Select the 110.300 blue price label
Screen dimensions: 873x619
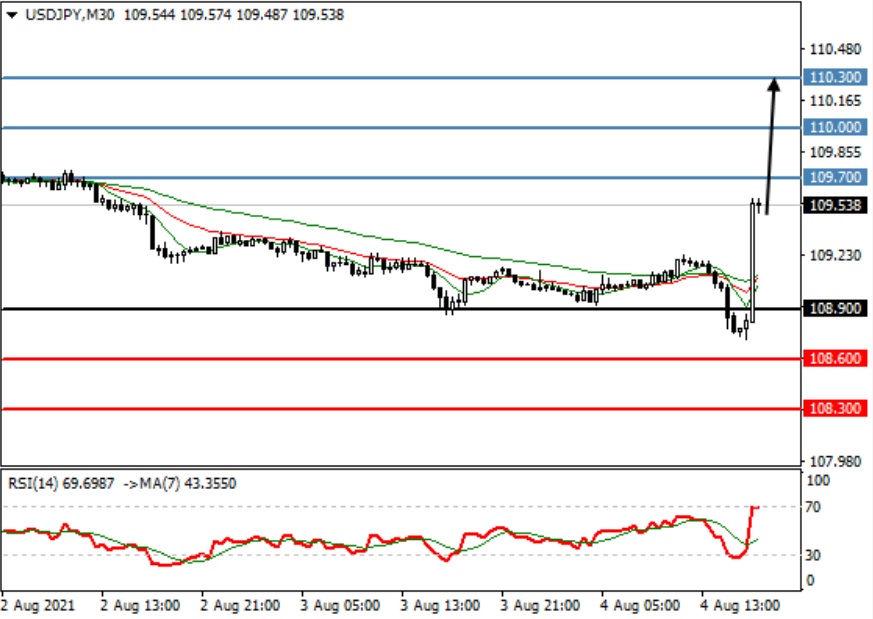835,77
